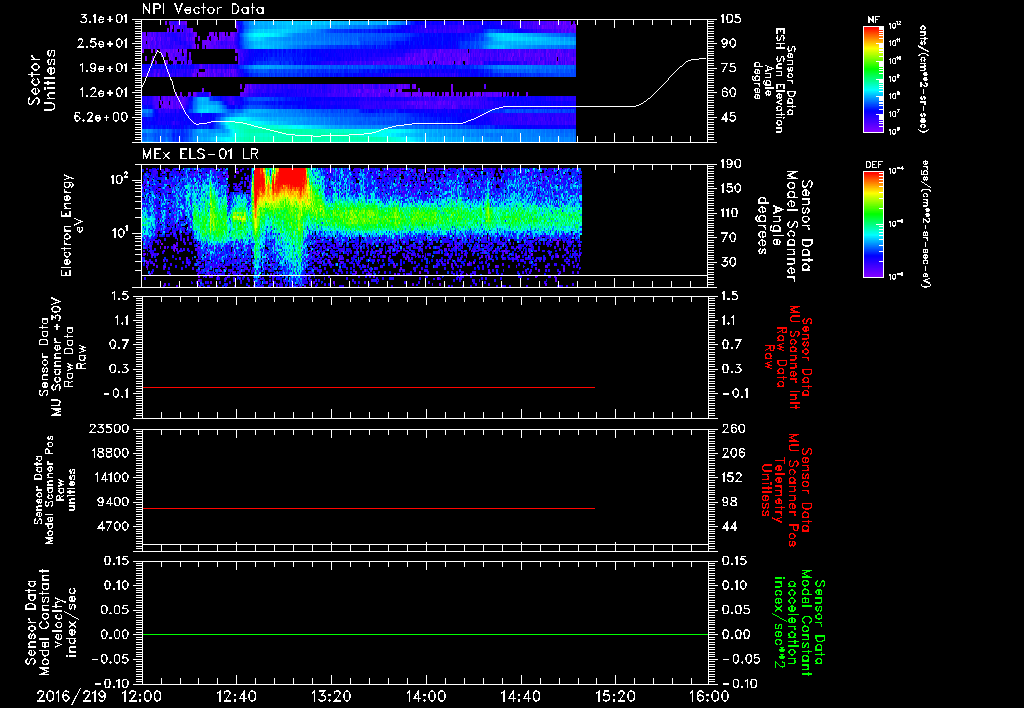
Task: Select the 'Model Scanner Pos Raw' axis title
Action: coord(55,490)
